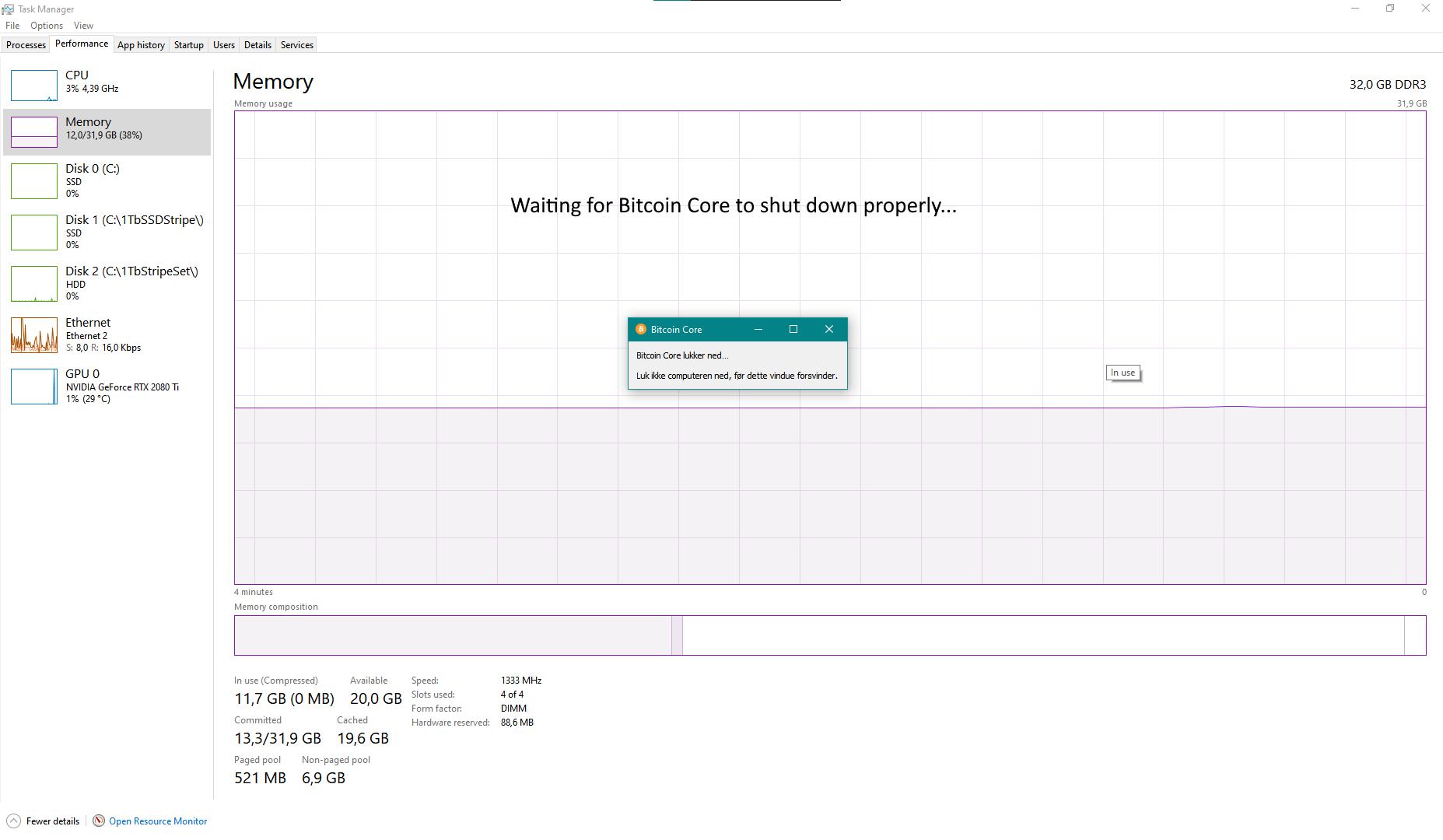This screenshot has width=1443, height=840.
Task: Switch to the App history tab
Action: tap(141, 45)
